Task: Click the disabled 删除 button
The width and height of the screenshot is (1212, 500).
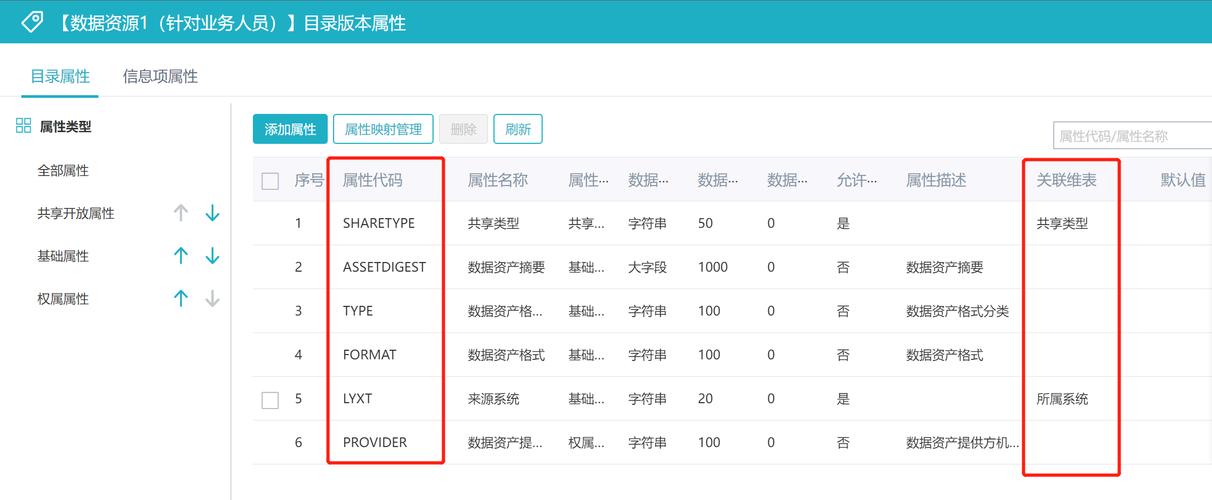Action: tap(464, 129)
